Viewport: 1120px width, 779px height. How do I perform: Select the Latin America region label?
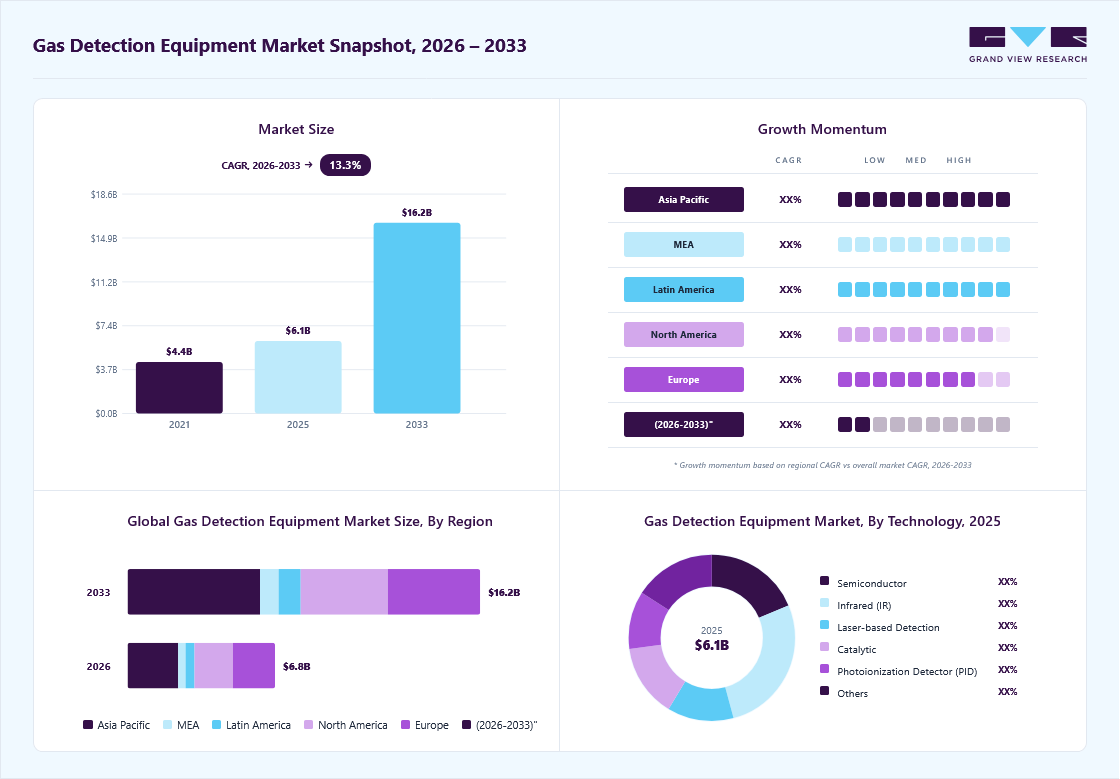tap(684, 289)
